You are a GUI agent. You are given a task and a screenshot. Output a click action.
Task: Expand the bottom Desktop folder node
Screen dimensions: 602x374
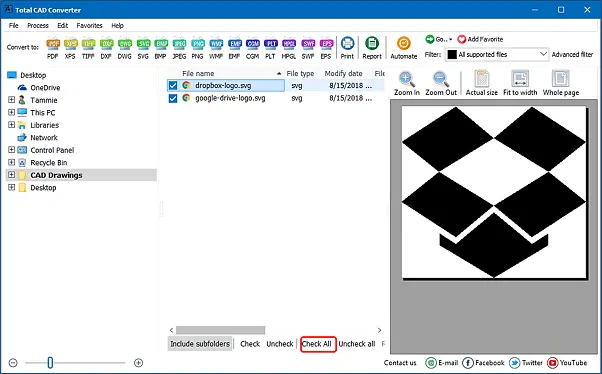12,187
